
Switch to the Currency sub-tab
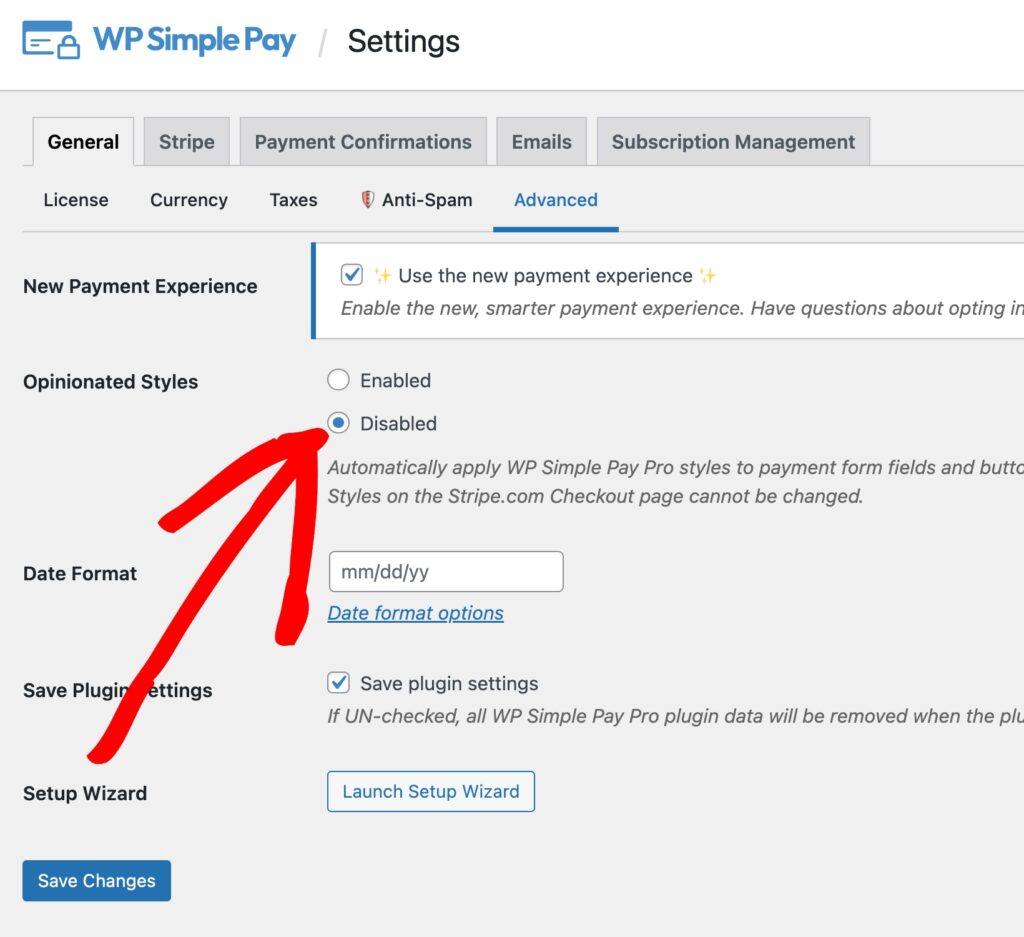[x=189, y=200]
